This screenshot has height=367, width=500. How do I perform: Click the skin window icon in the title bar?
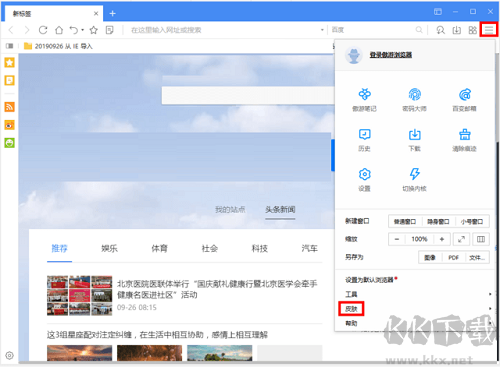(x=438, y=12)
